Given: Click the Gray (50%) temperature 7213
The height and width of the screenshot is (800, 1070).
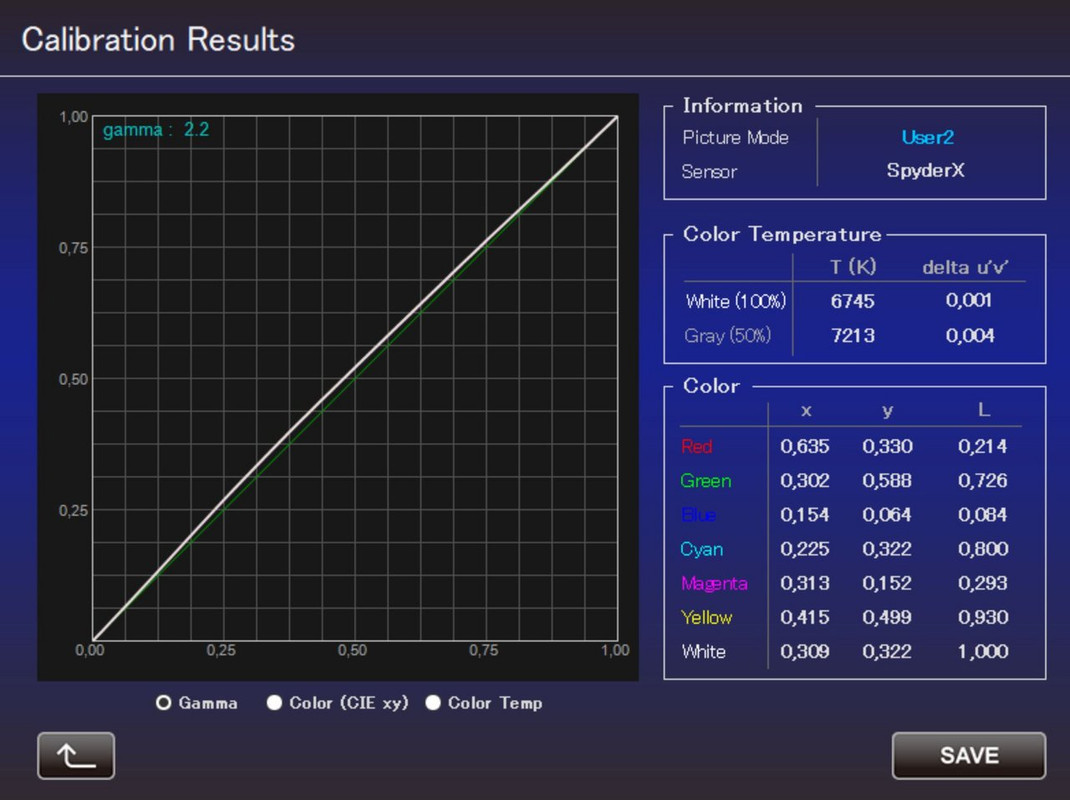Looking at the screenshot, I should [x=852, y=335].
